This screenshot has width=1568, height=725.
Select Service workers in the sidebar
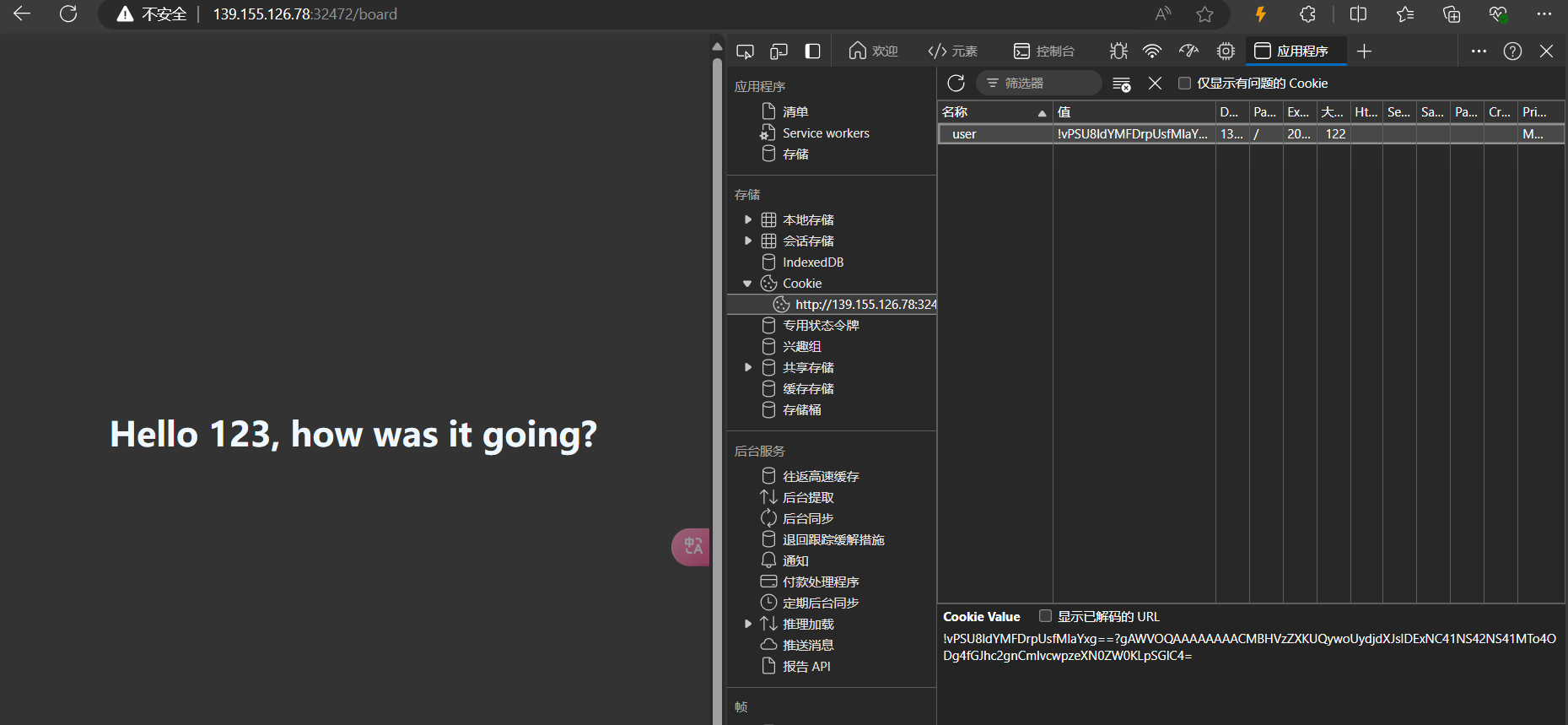(x=825, y=133)
